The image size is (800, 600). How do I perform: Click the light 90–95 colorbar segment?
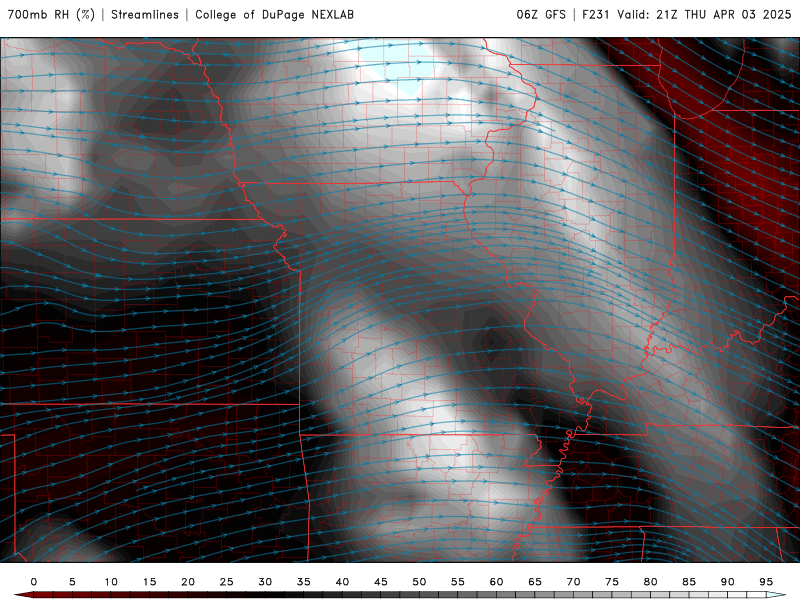click(x=747, y=595)
